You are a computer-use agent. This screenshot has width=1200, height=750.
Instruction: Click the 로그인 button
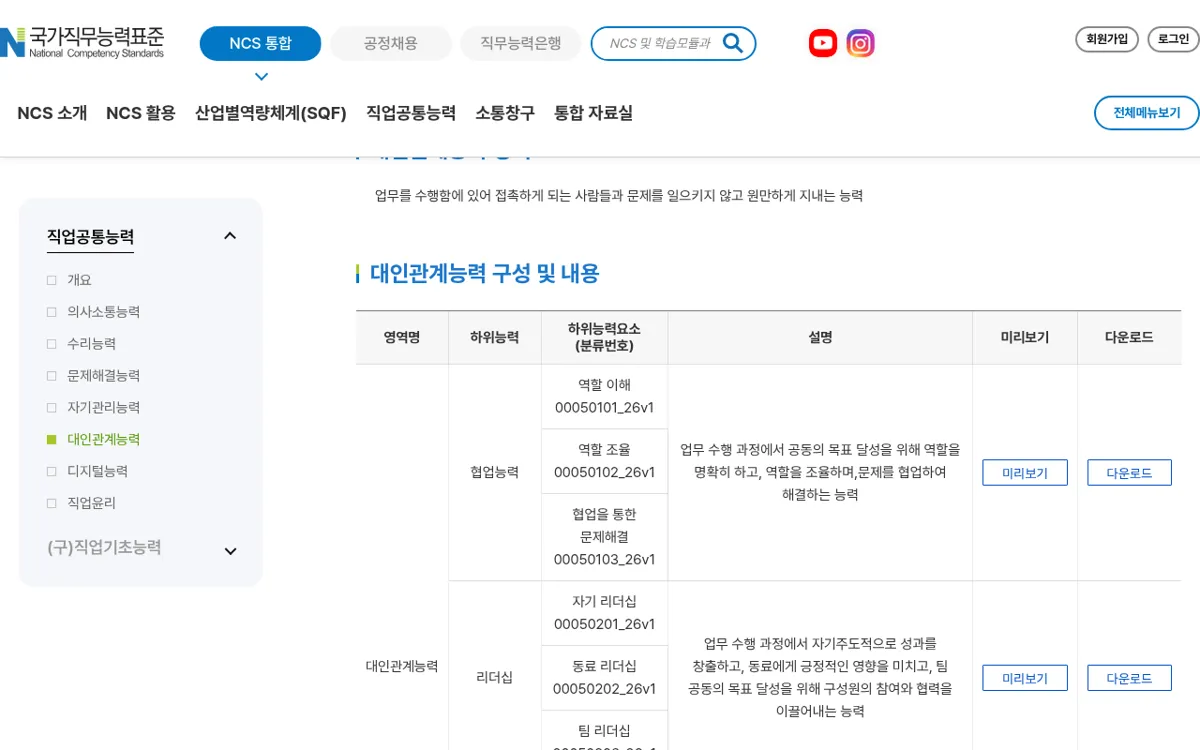click(1173, 39)
